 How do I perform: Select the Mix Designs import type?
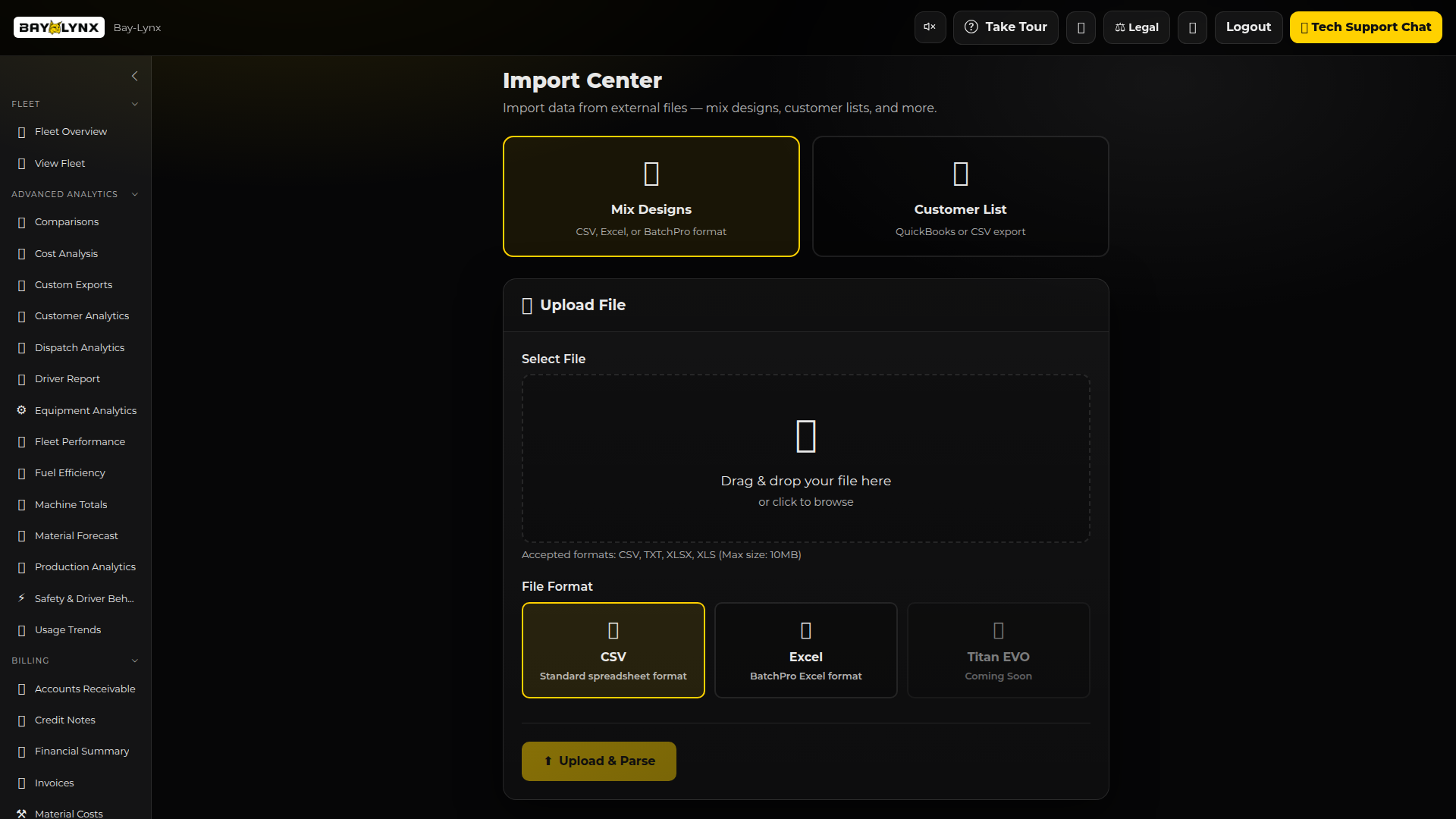pyautogui.click(x=651, y=196)
